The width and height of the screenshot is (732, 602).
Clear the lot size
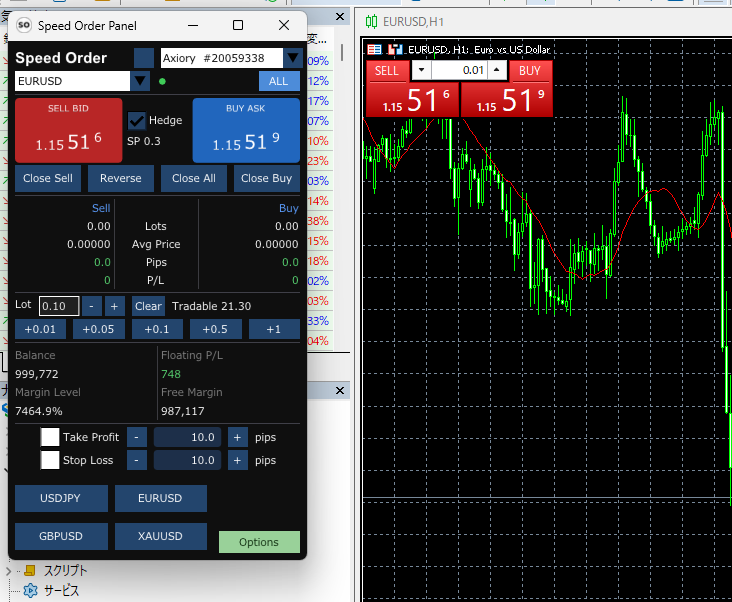point(148,306)
